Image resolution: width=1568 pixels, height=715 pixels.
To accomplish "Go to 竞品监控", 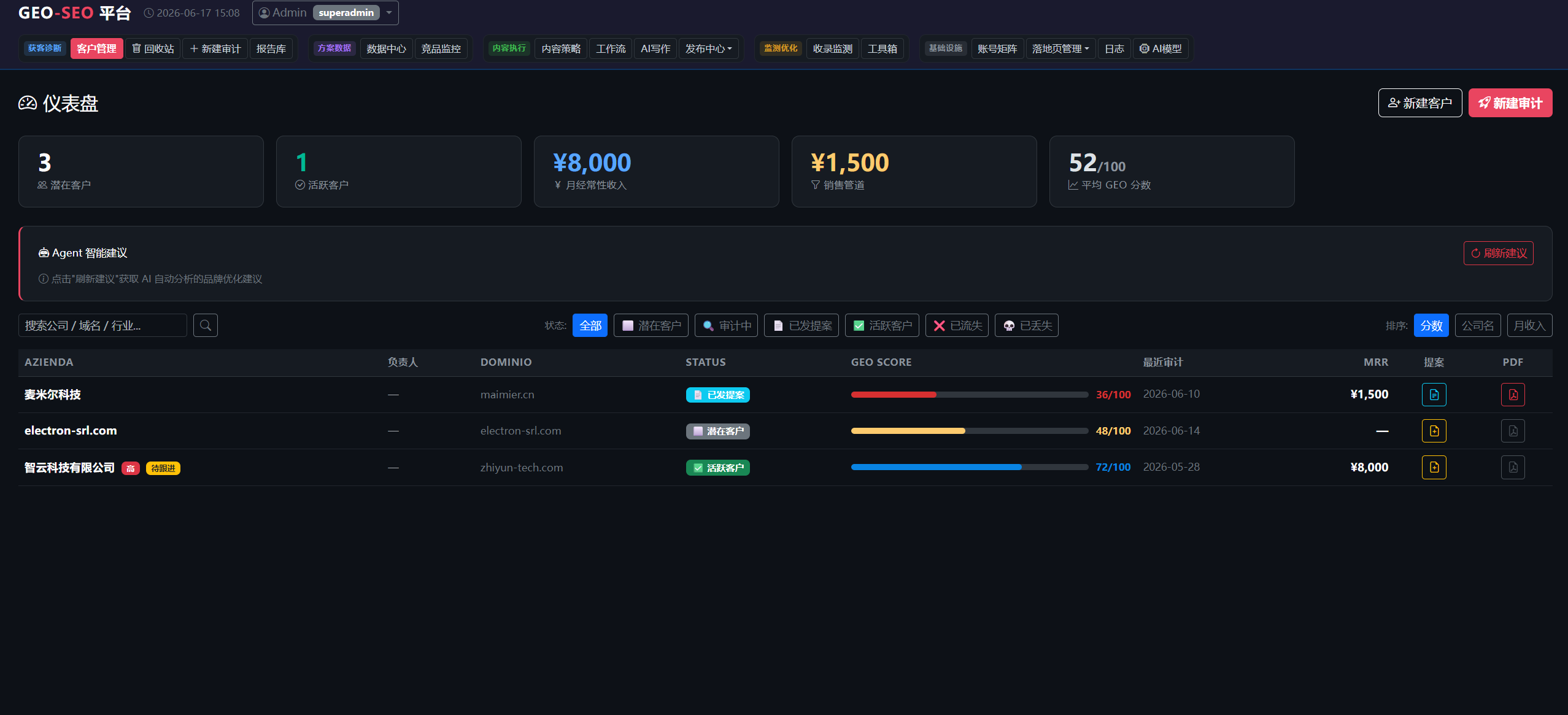I will 441,48.
